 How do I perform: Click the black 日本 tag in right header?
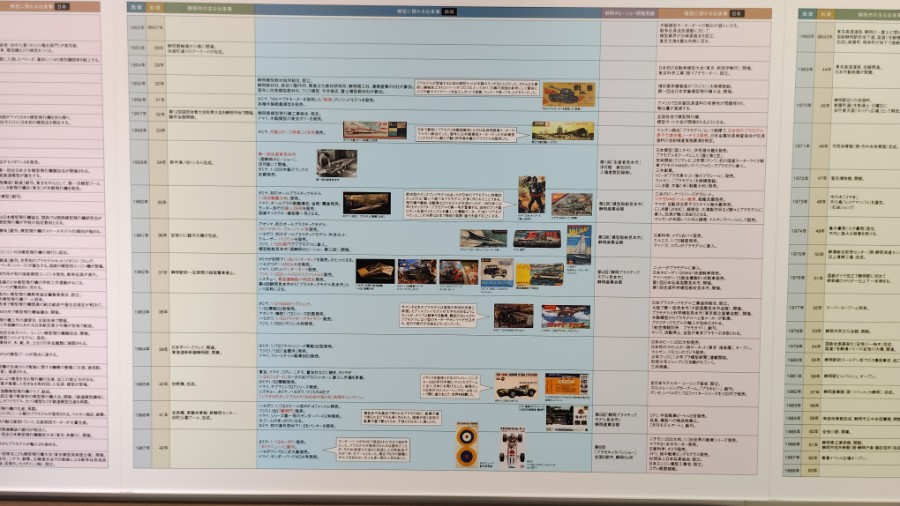tap(736, 14)
